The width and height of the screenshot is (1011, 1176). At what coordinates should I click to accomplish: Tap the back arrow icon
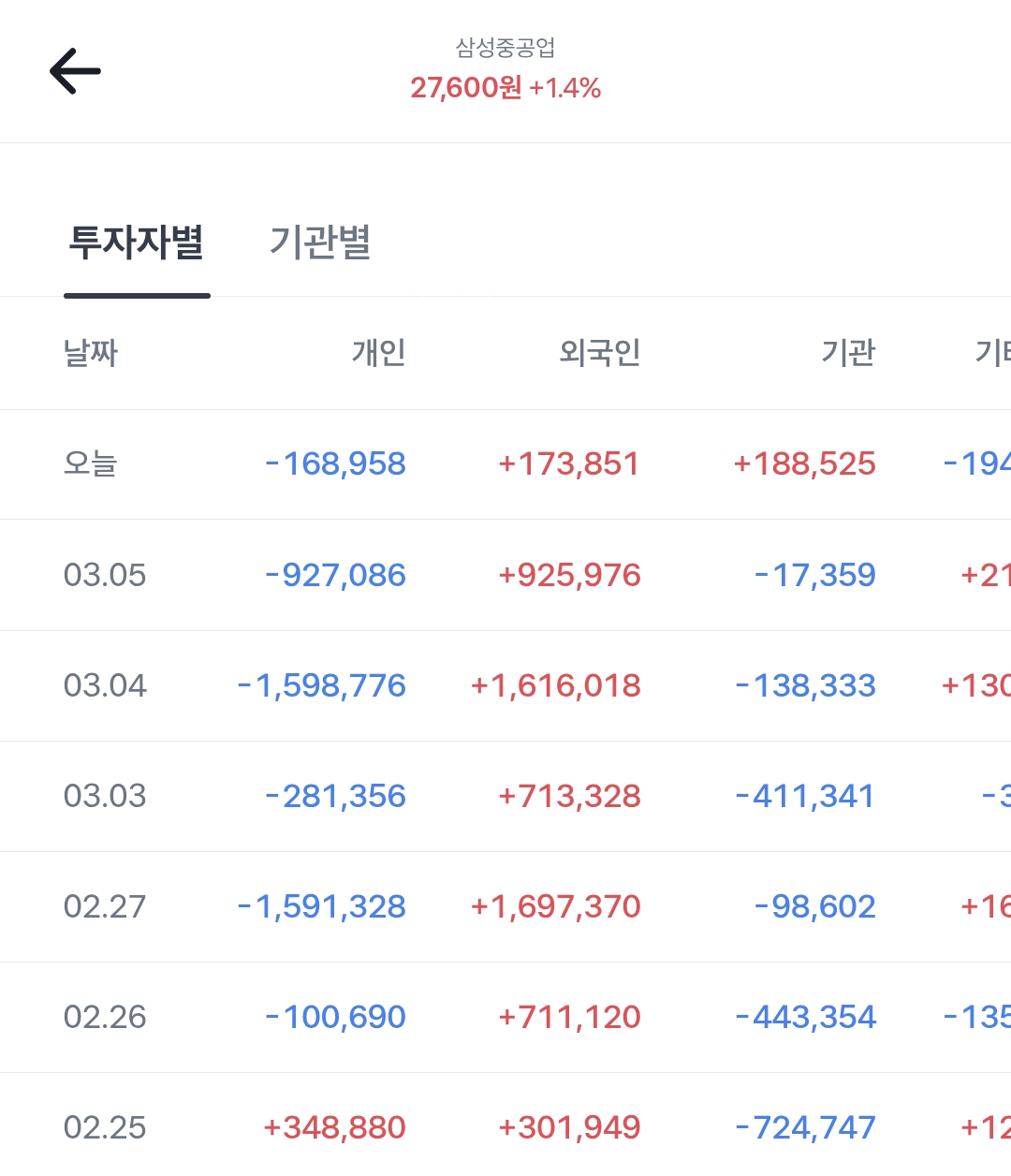point(75,72)
